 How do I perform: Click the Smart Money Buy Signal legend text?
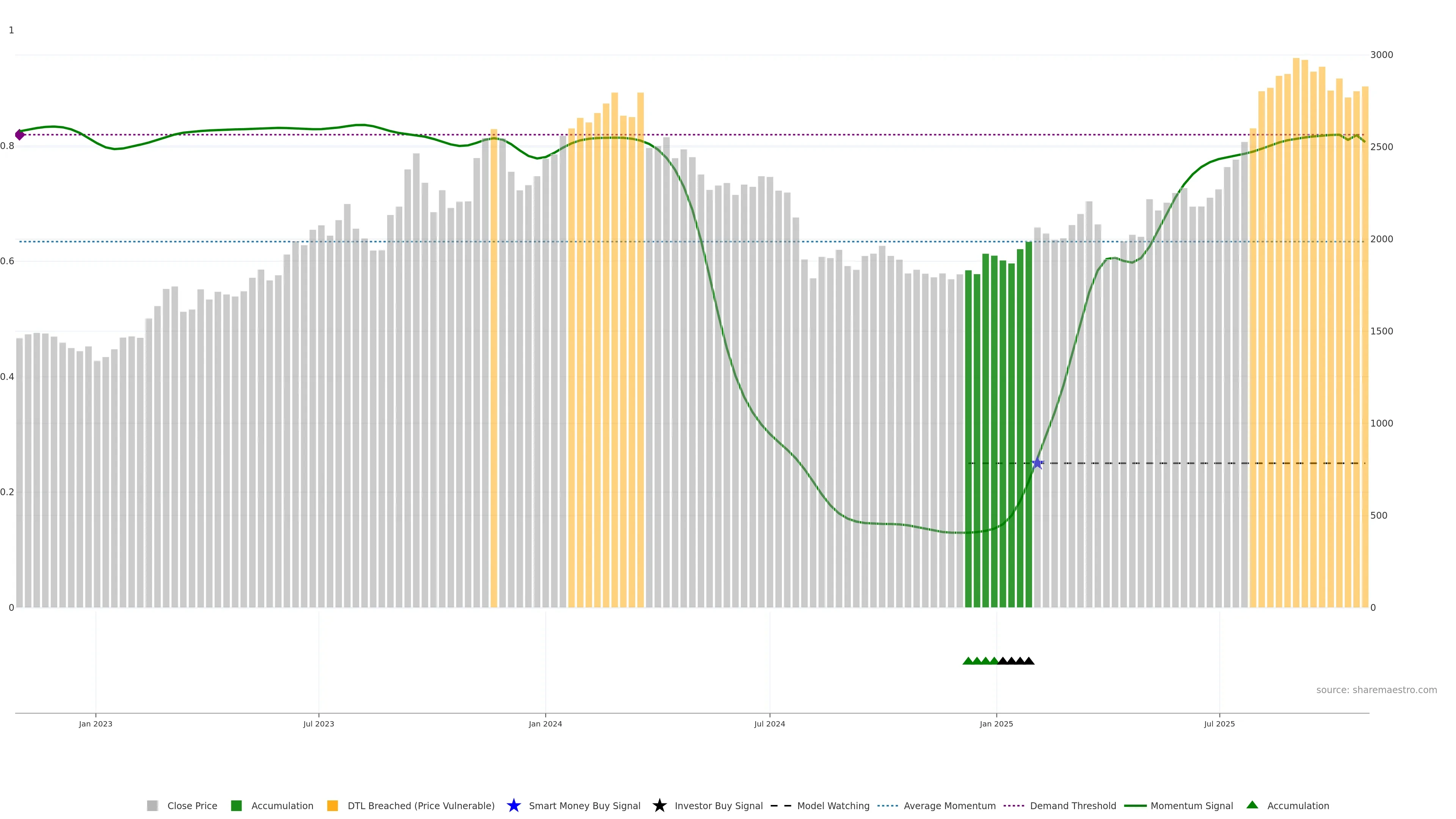click(x=584, y=805)
